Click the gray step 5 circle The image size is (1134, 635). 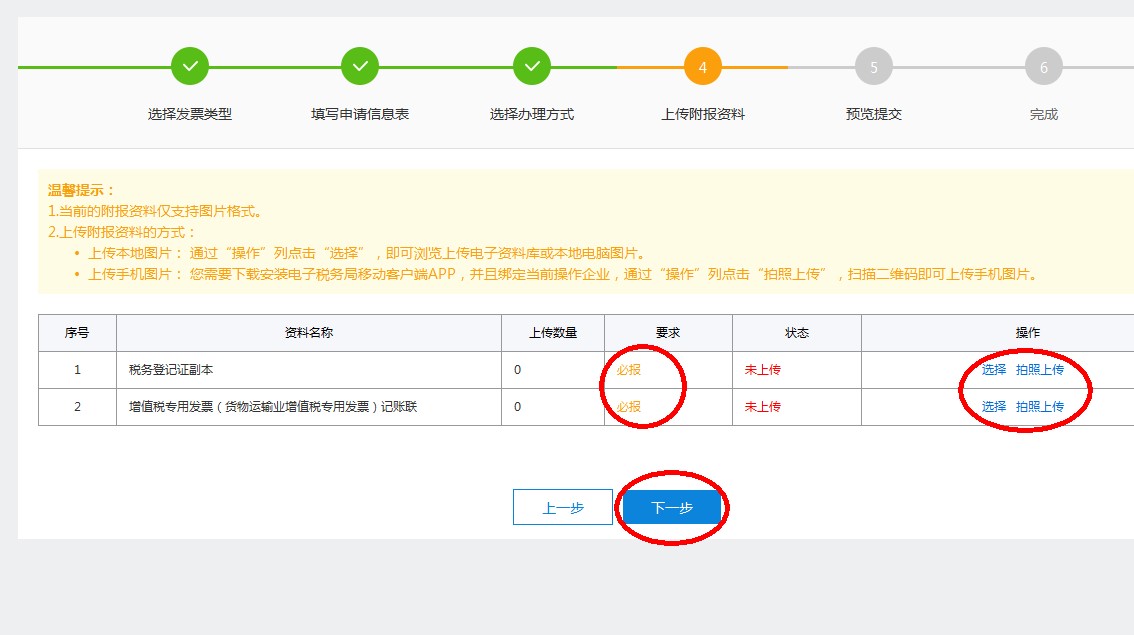tap(873, 66)
